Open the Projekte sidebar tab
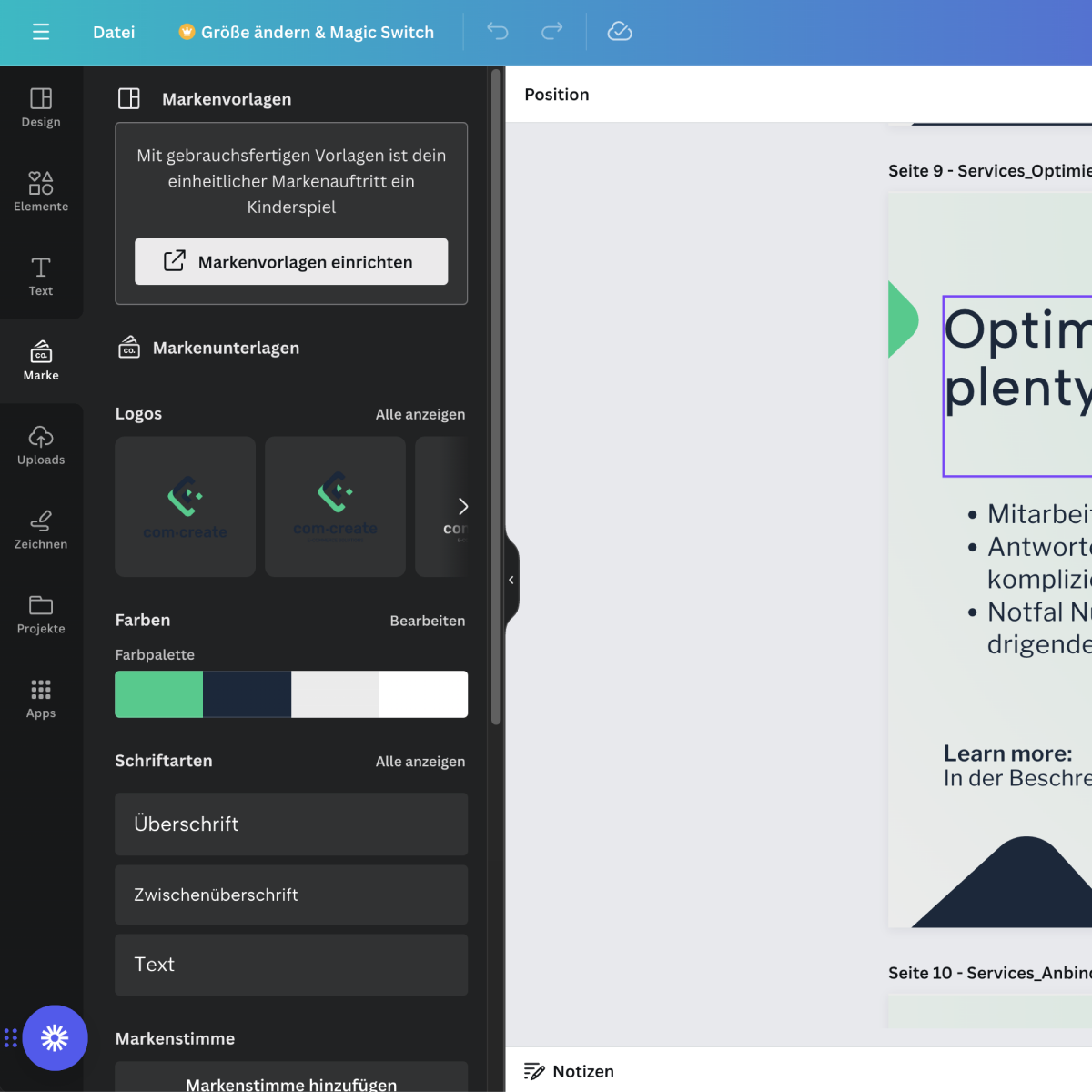The height and width of the screenshot is (1092, 1092). (x=41, y=615)
